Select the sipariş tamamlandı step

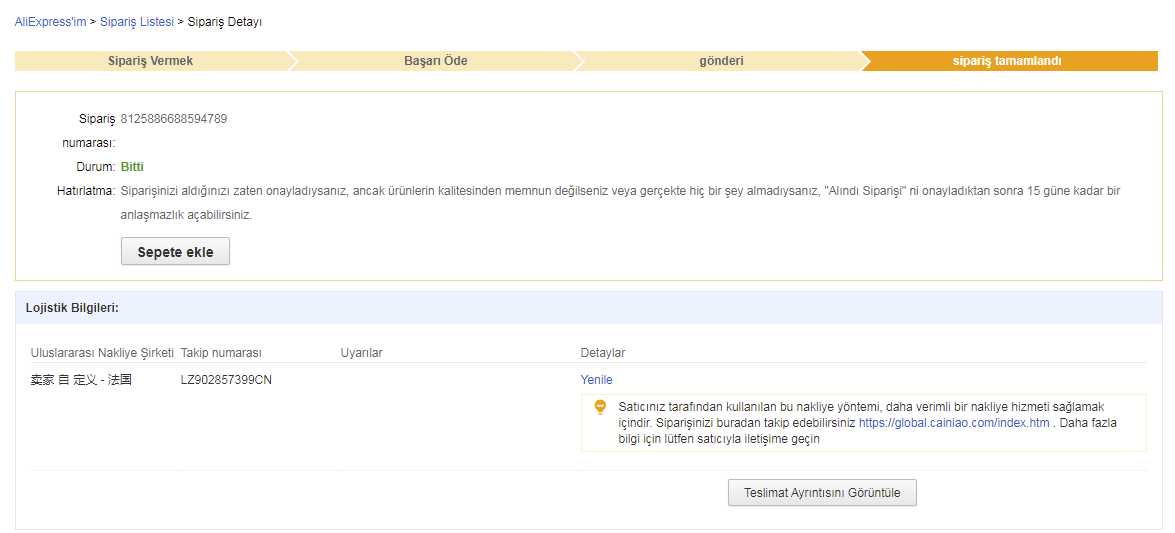coord(1006,61)
